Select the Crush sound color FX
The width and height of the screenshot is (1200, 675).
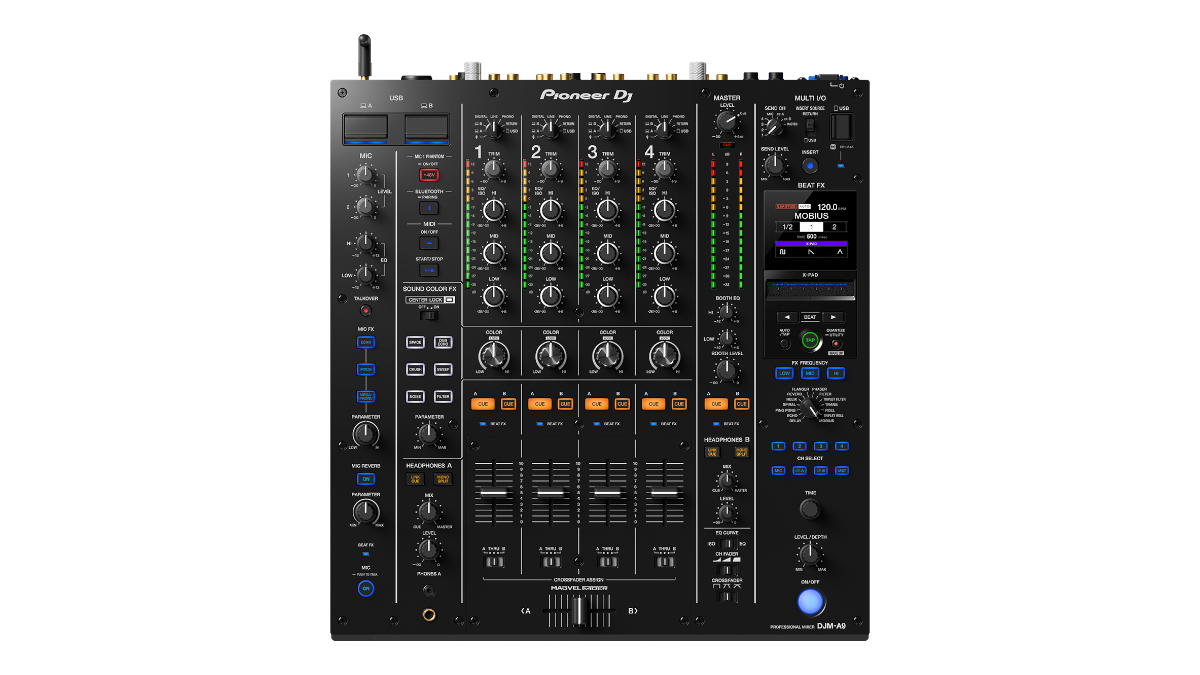[x=414, y=369]
